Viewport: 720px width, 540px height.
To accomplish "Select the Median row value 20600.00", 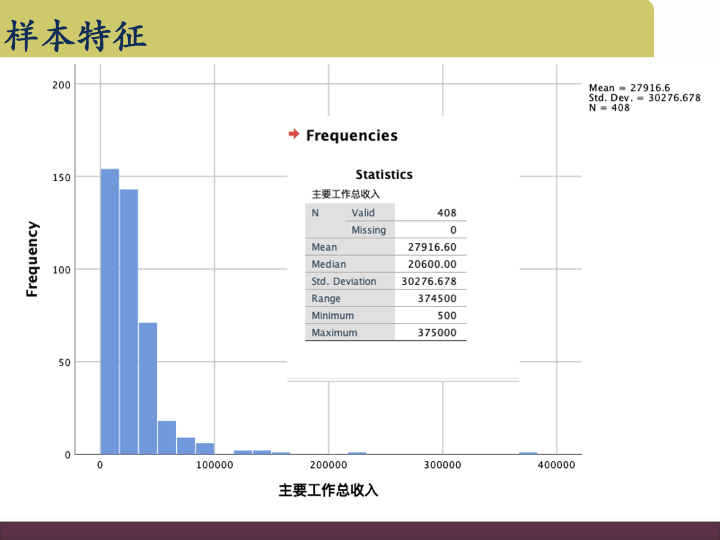I will (x=432, y=264).
